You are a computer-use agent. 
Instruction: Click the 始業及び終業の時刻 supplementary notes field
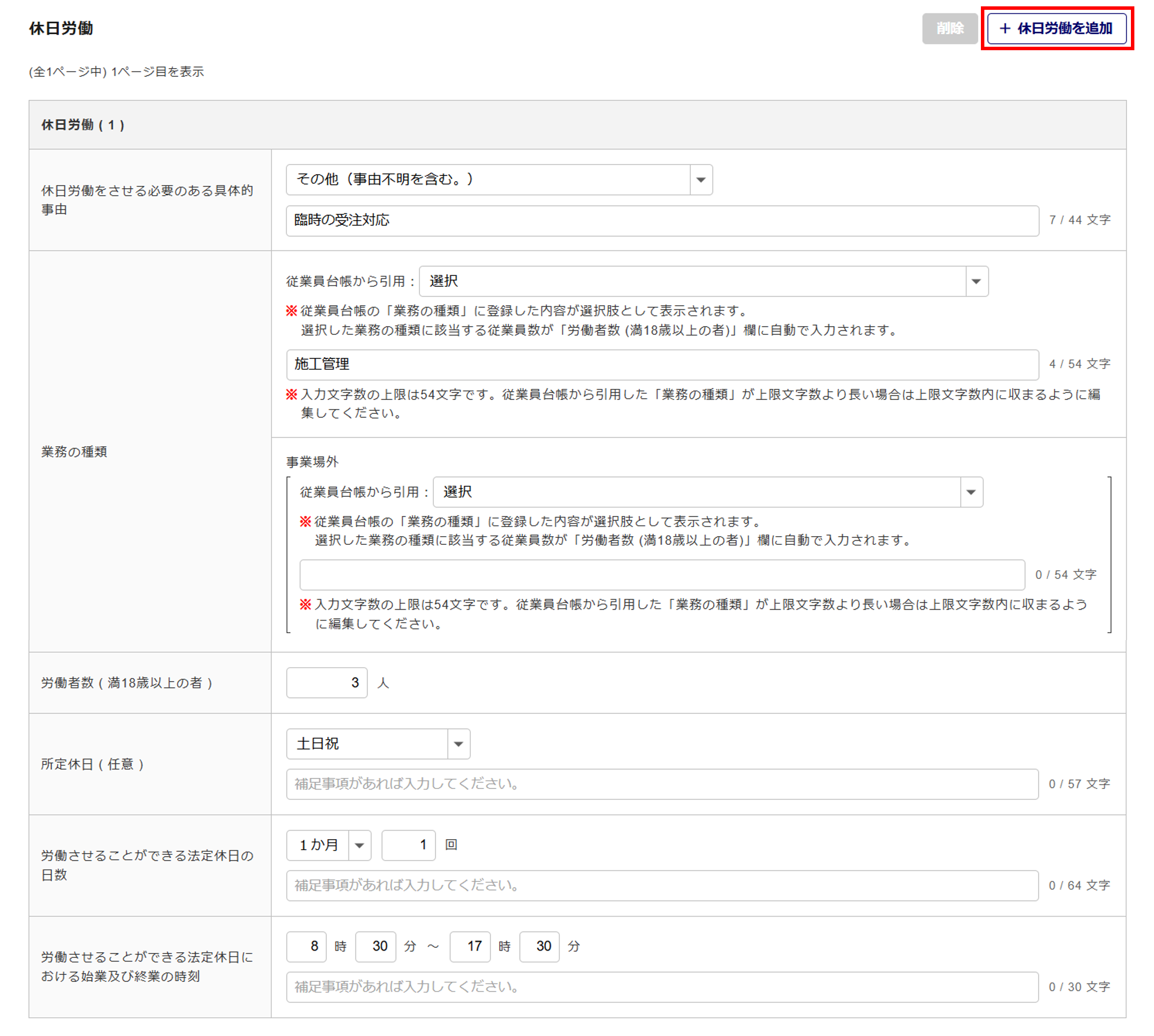click(x=662, y=987)
